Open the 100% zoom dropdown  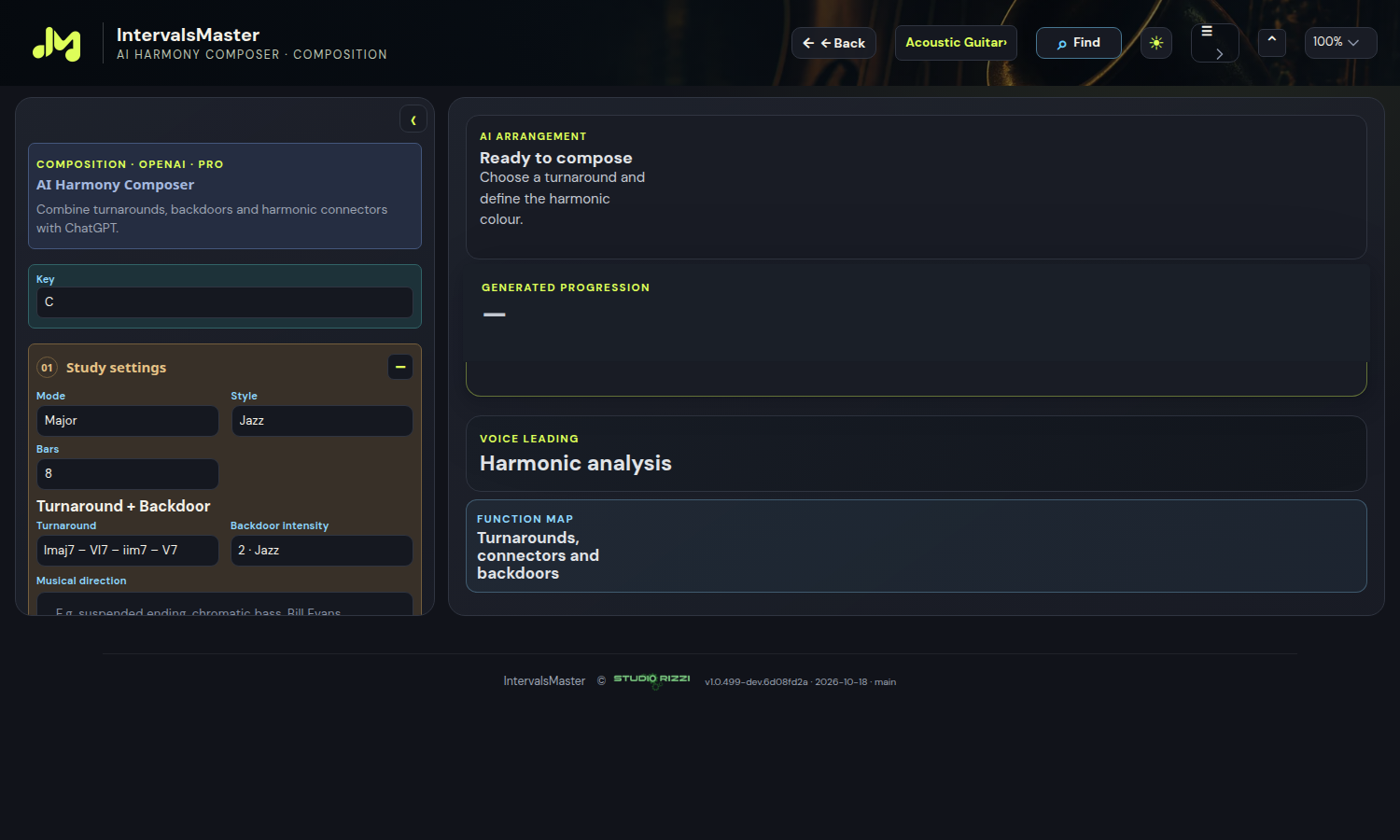tap(1340, 43)
